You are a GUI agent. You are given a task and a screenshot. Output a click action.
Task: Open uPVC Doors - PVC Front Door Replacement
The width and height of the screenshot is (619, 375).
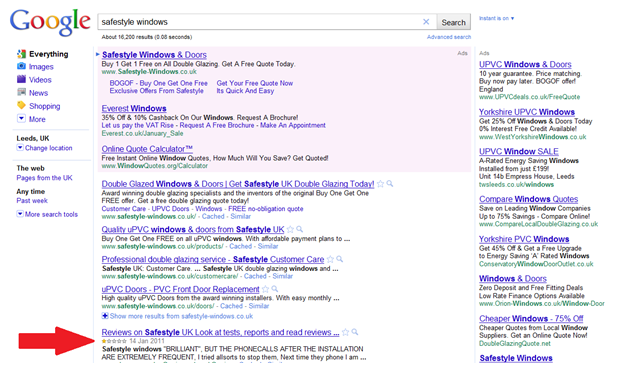[x=180, y=289]
